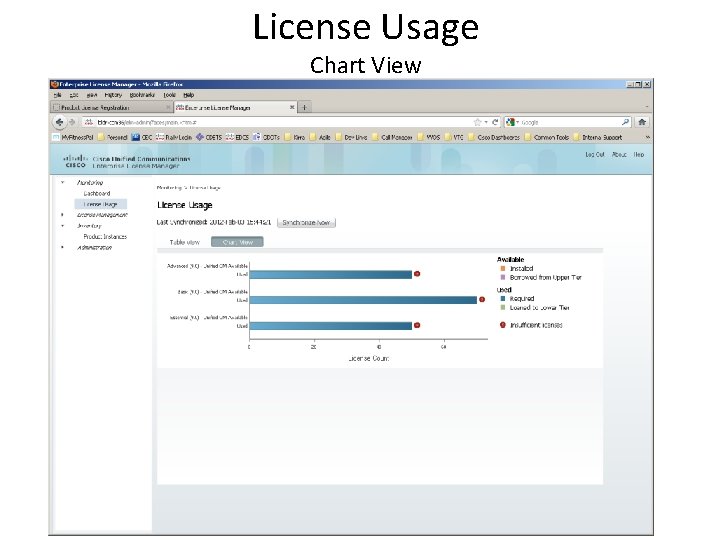Click the Firefox forward arrow button

(x=72, y=122)
